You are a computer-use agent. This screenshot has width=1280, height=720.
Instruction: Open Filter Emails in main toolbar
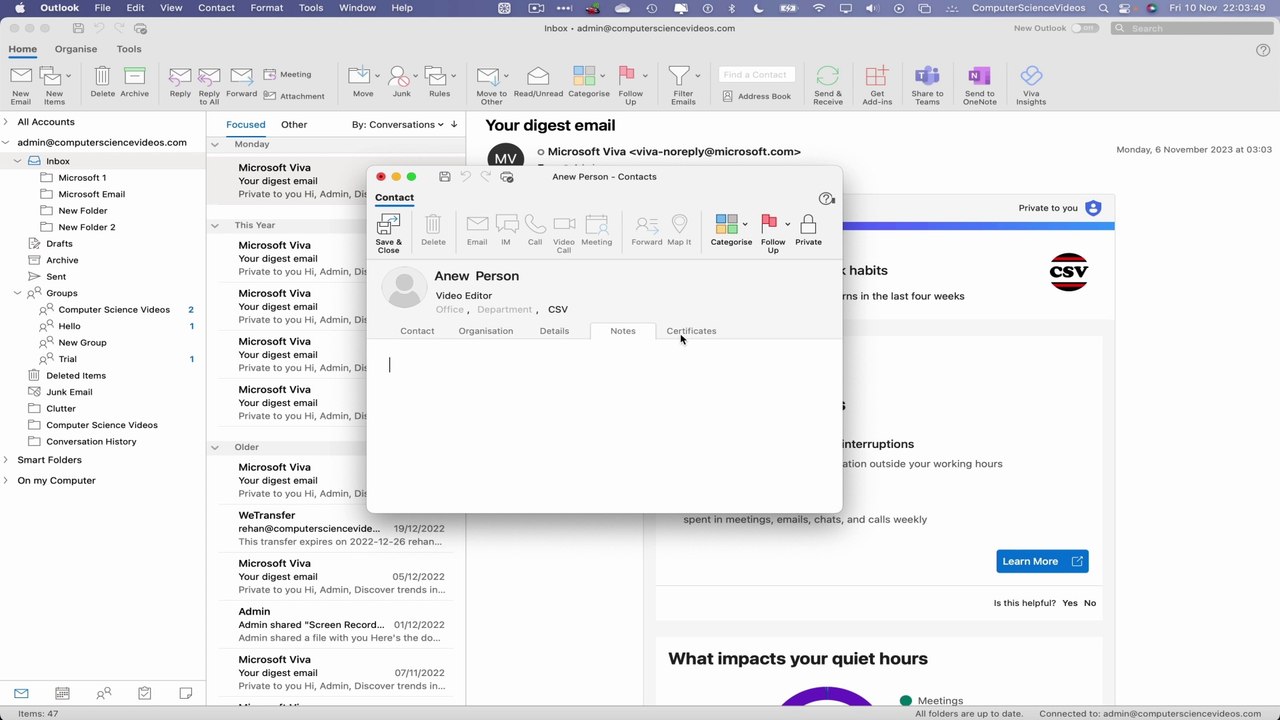point(683,86)
